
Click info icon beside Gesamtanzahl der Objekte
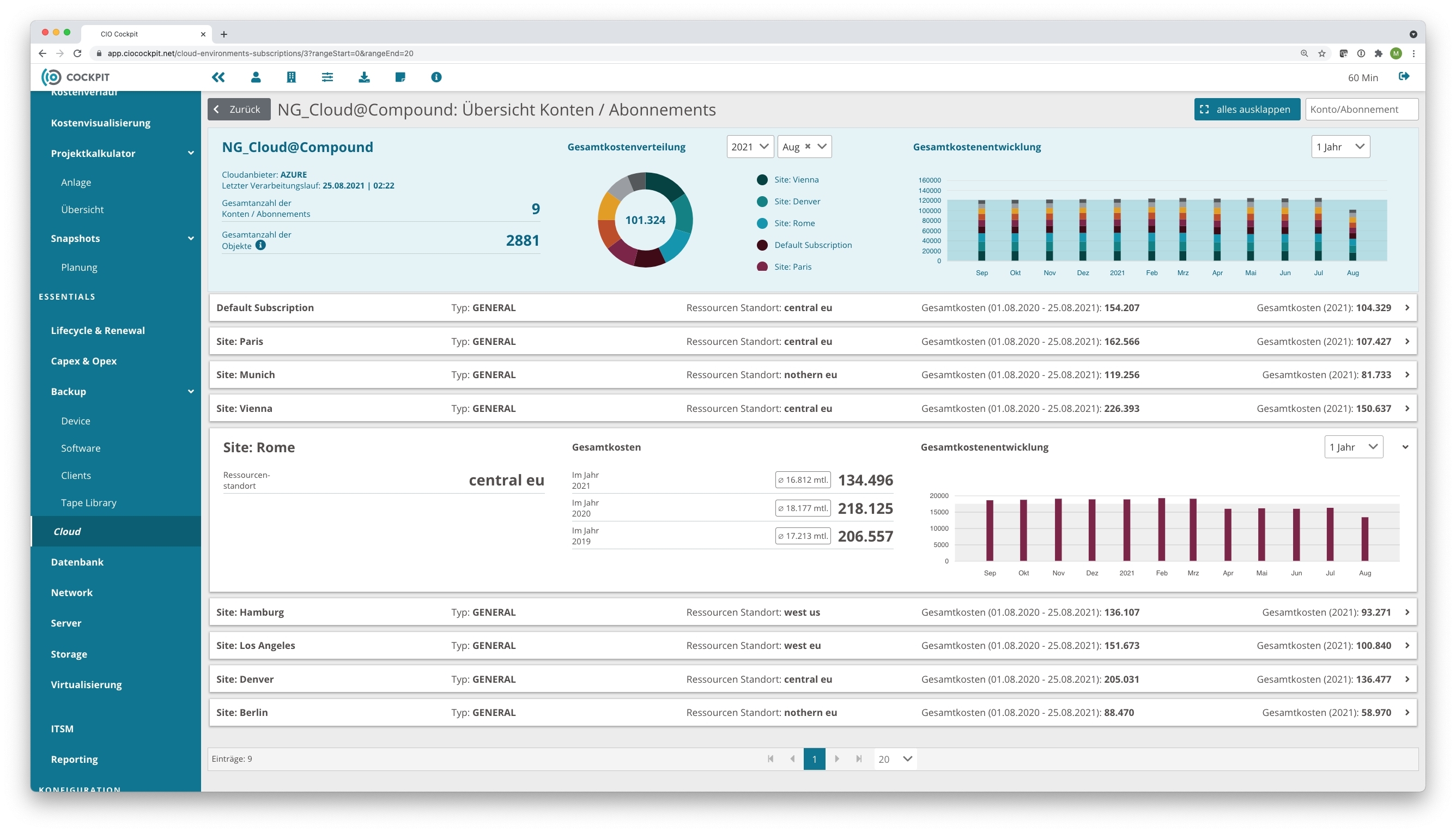[x=260, y=245]
